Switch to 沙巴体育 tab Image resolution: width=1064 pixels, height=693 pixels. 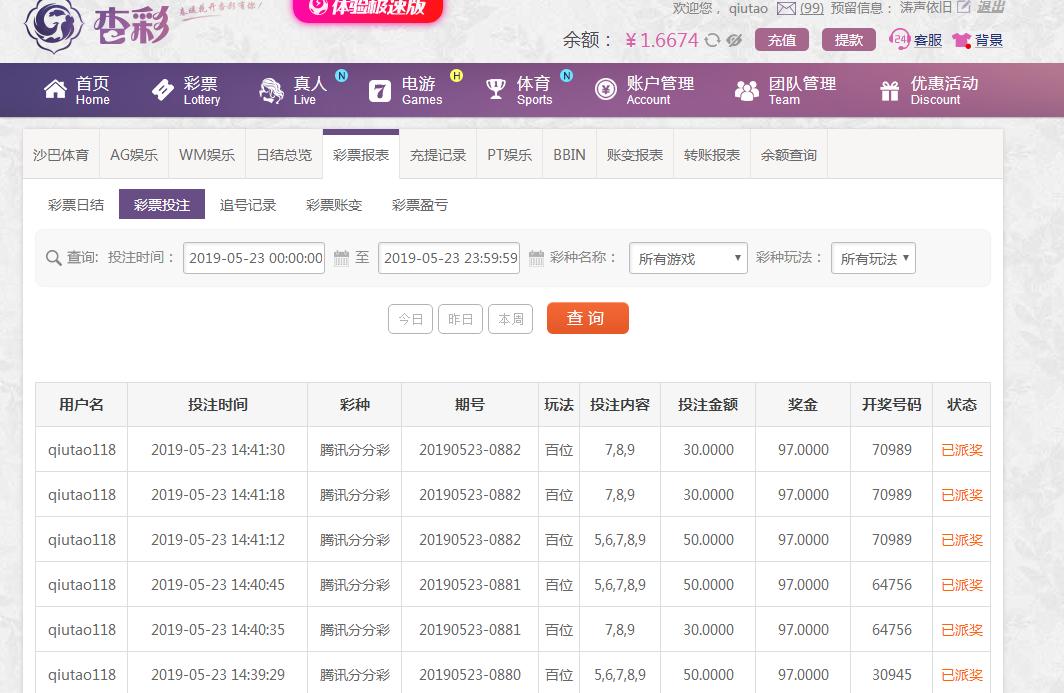(x=61, y=155)
